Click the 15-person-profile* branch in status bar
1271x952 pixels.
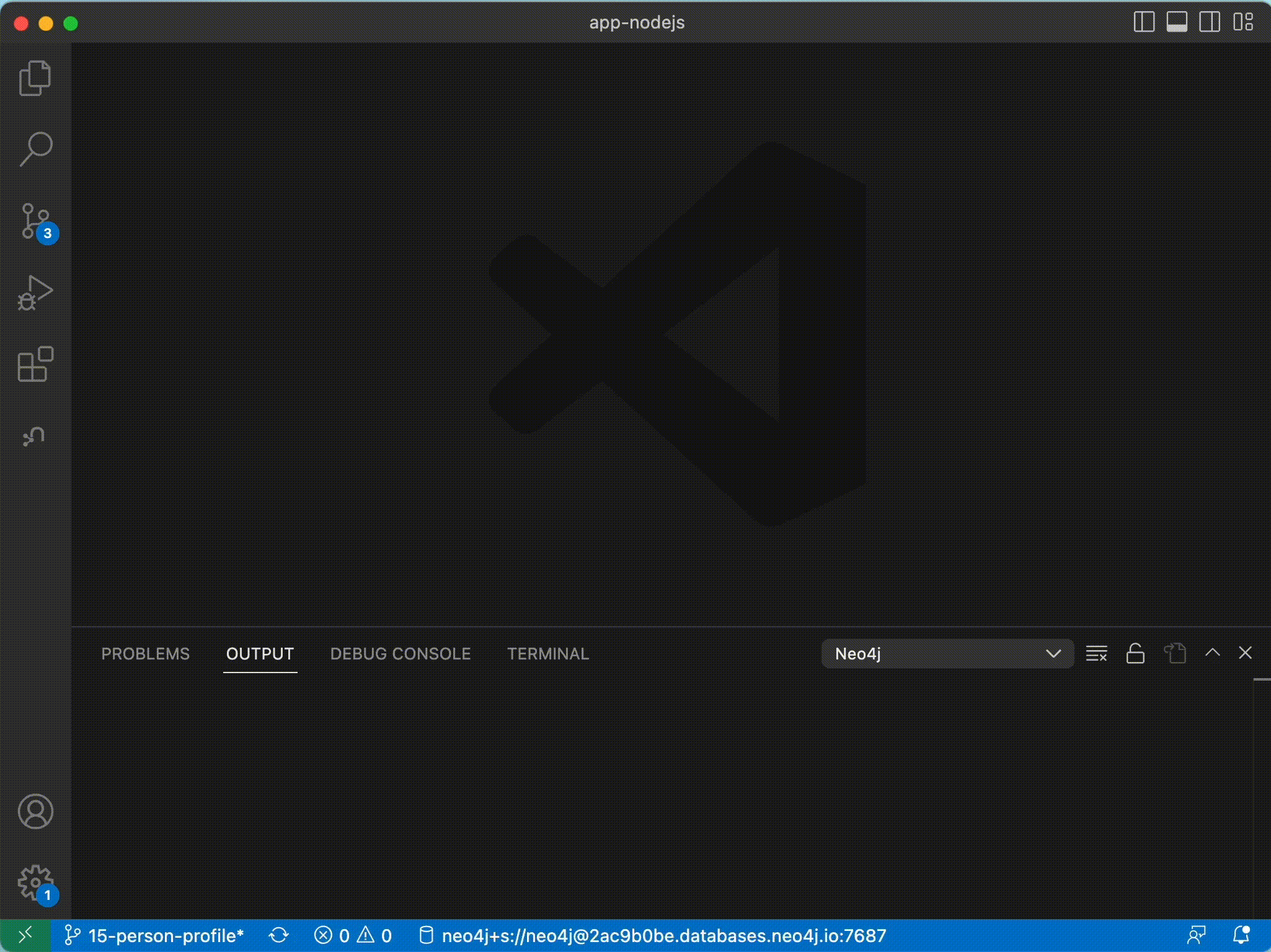coord(154,936)
